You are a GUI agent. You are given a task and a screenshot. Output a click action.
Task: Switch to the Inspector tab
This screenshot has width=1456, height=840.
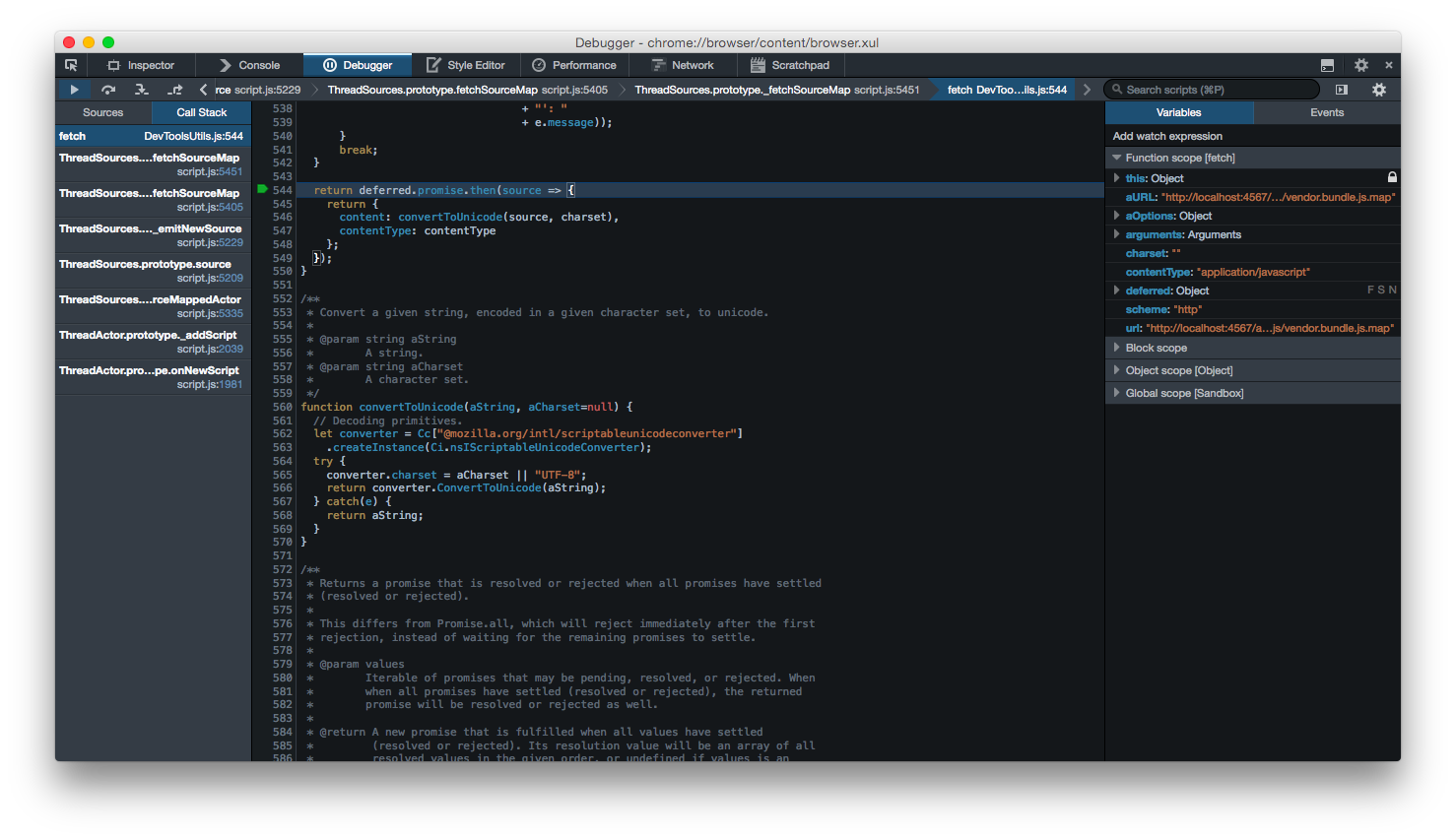click(x=141, y=65)
